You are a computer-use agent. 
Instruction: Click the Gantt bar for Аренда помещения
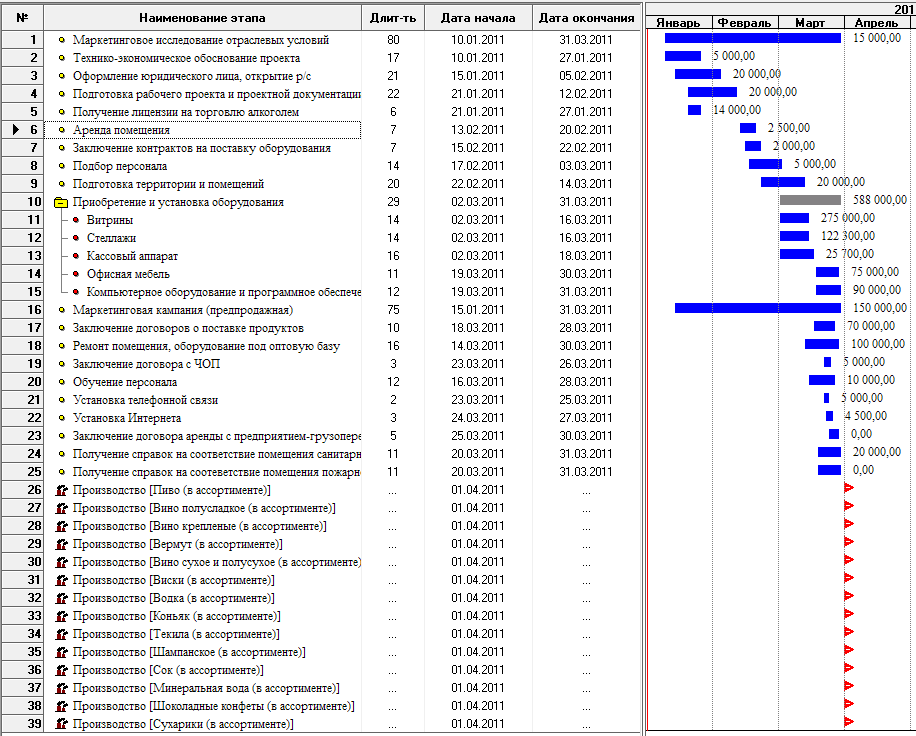click(748, 128)
